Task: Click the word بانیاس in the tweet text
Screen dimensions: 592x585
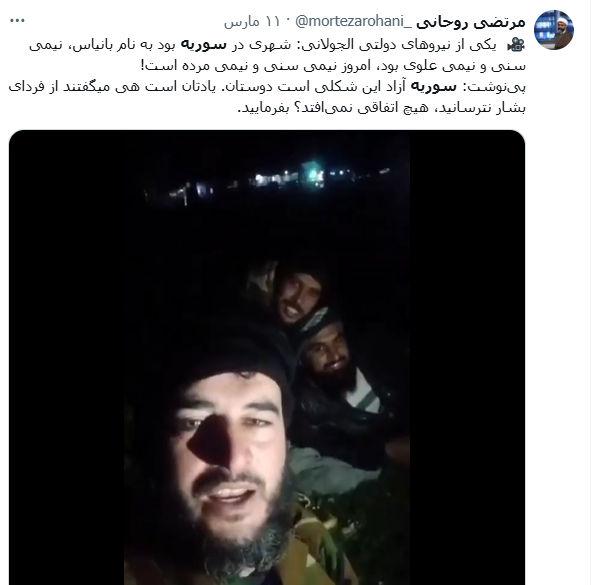Action: pyautogui.click(x=90, y=45)
